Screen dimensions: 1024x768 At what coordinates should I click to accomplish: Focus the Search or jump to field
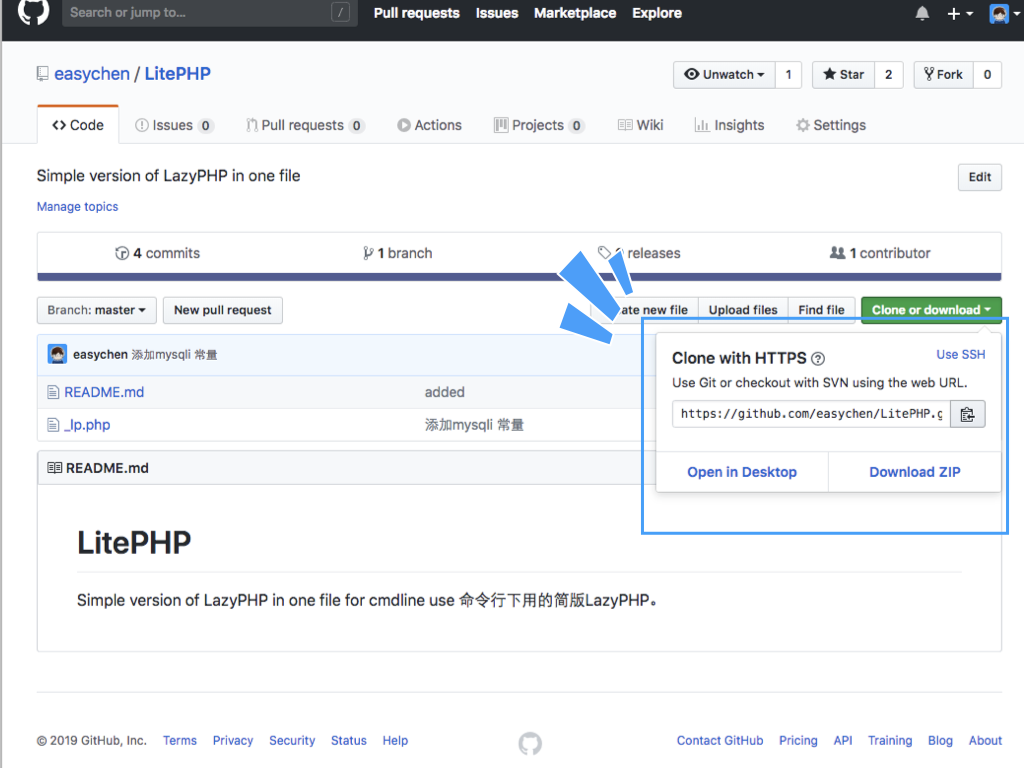tap(210, 12)
